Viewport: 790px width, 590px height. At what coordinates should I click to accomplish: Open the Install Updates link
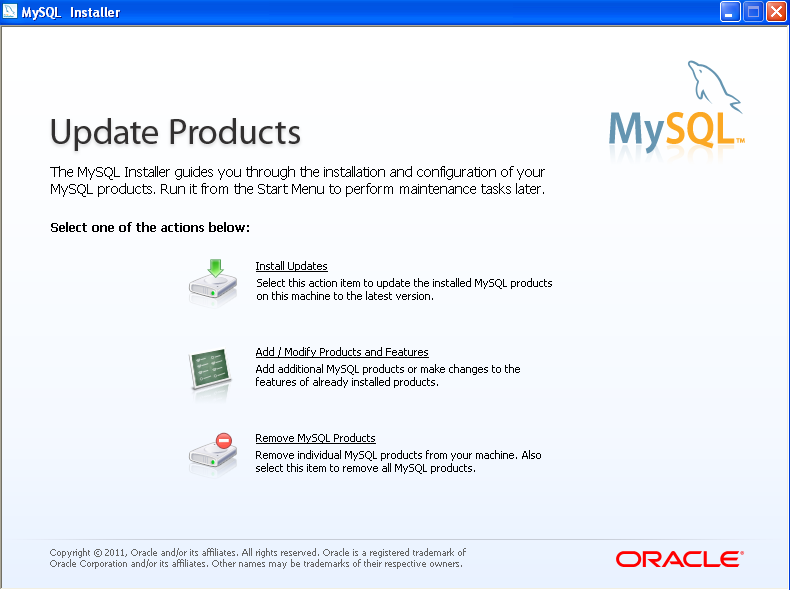pyautogui.click(x=291, y=266)
